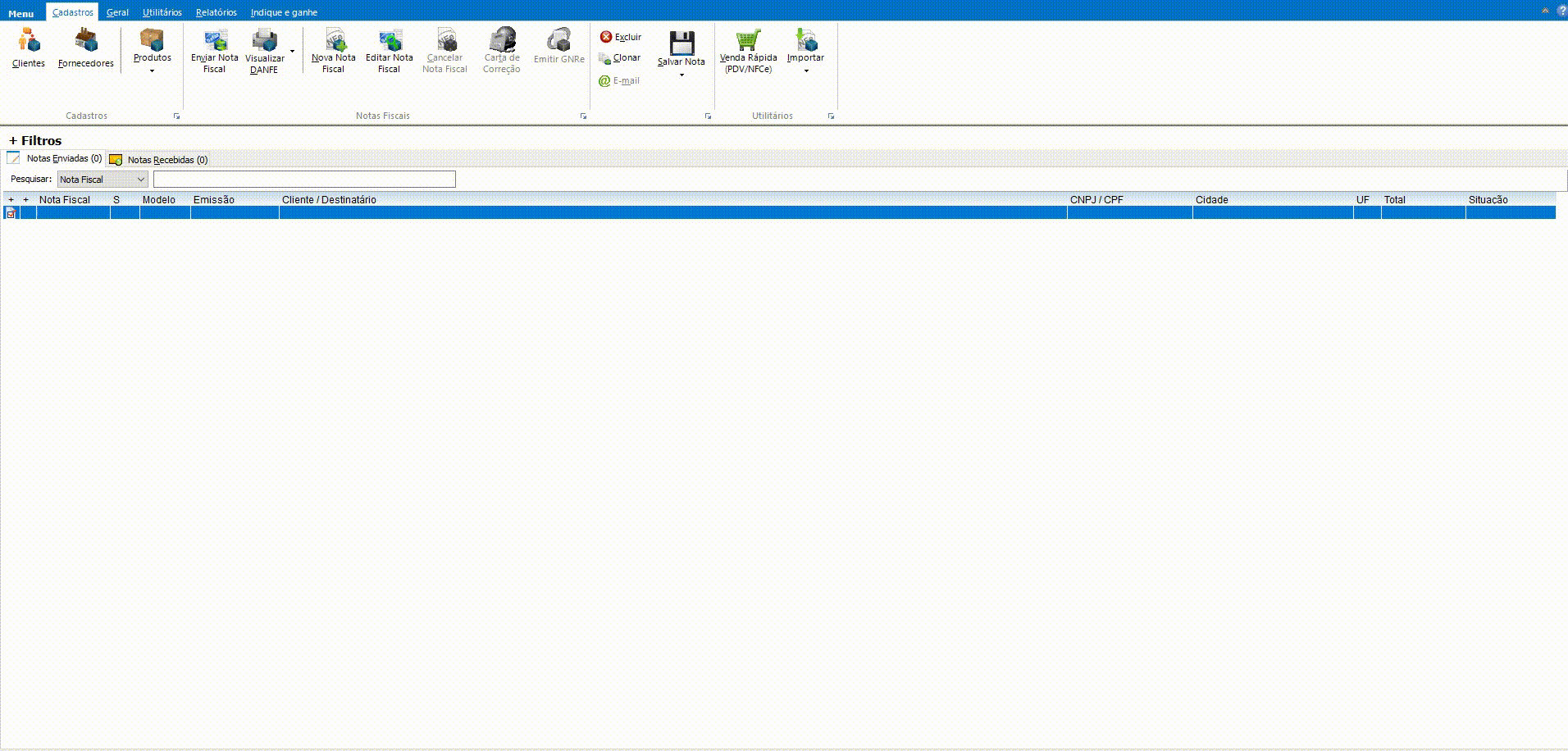
Task: Click the Clonar nota icon
Action: point(606,58)
